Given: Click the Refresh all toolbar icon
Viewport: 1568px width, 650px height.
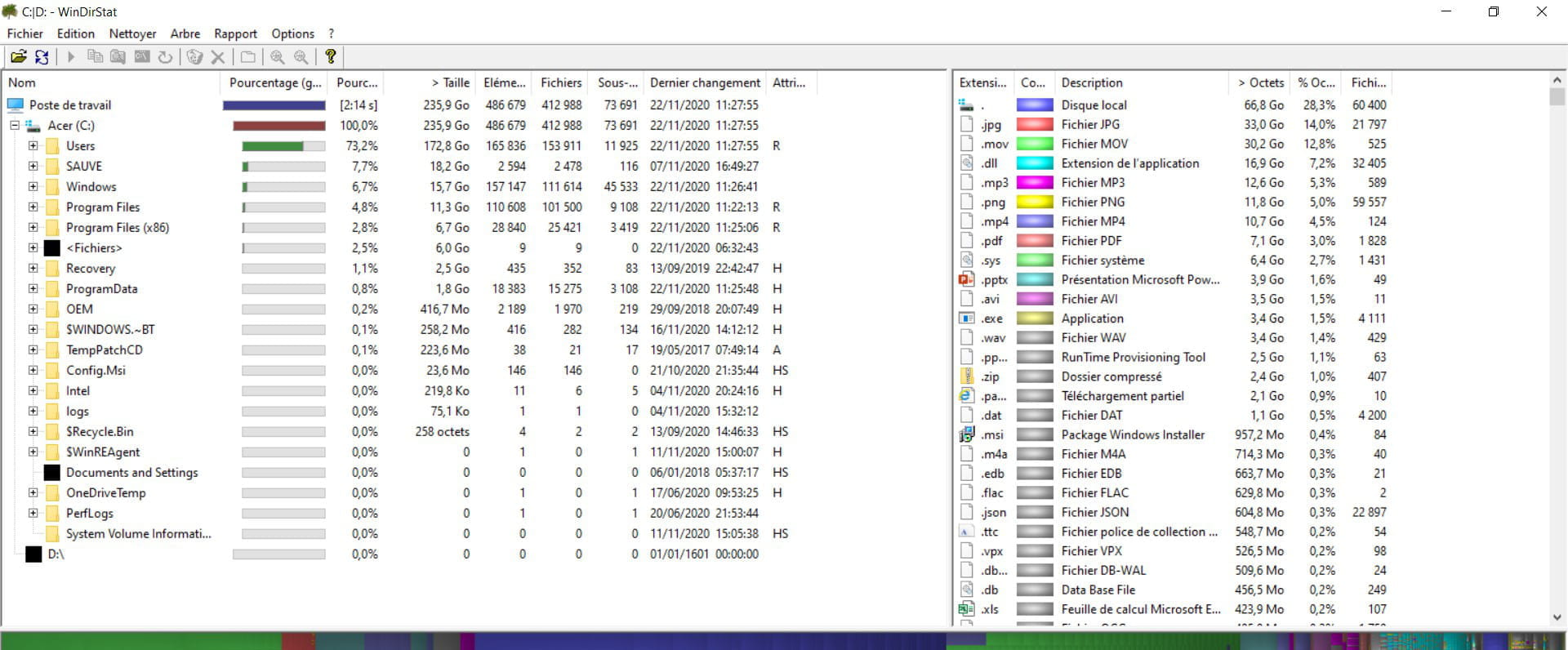Looking at the screenshot, I should pos(42,56).
